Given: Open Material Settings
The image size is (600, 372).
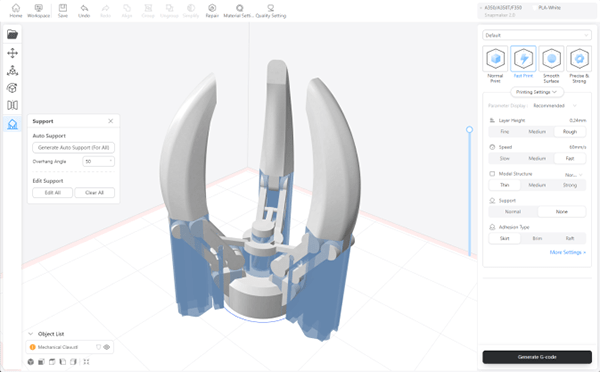Looking at the screenshot, I should [x=239, y=11].
